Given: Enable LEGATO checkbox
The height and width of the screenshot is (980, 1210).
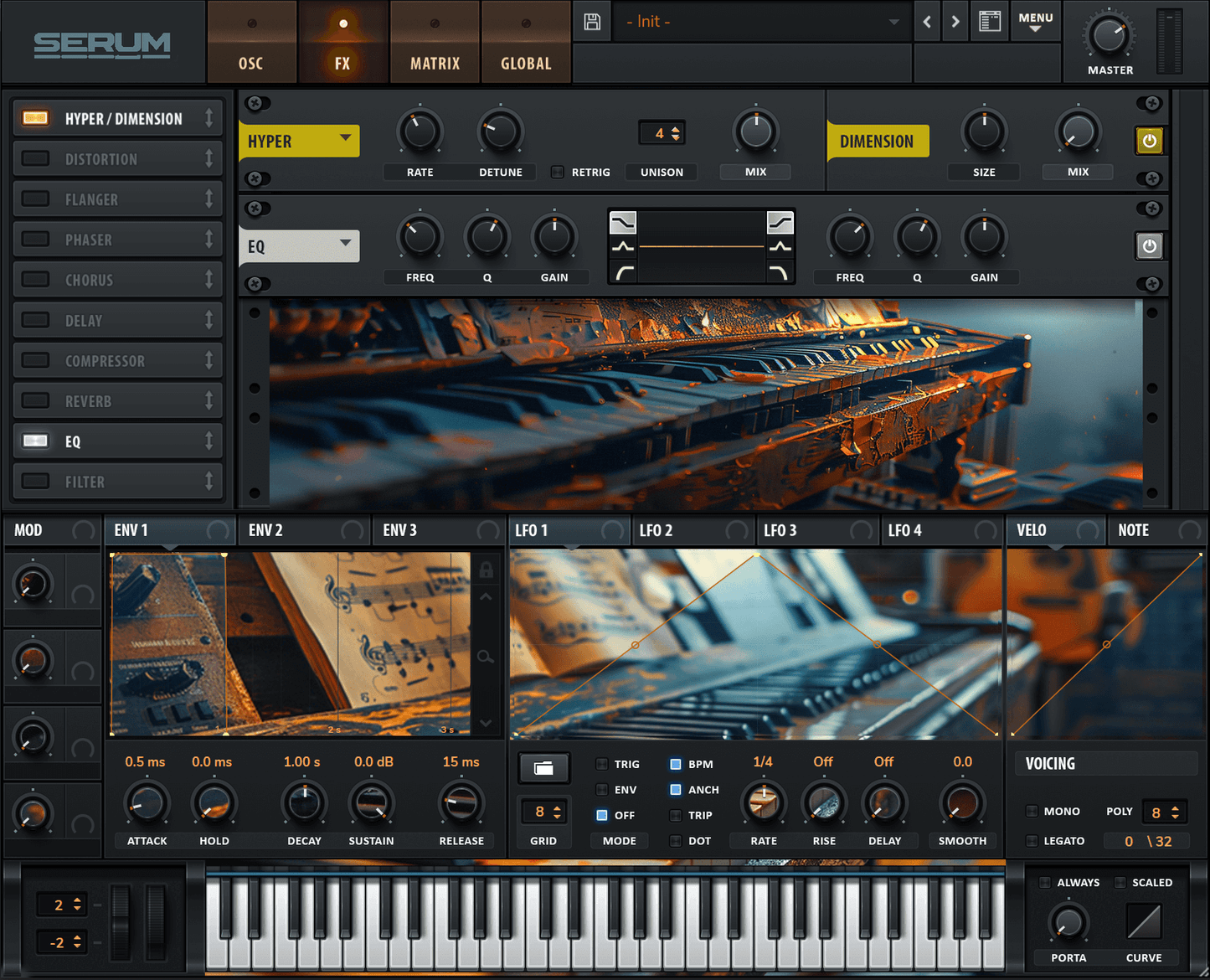Looking at the screenshot, I should tap(1032, 840).
